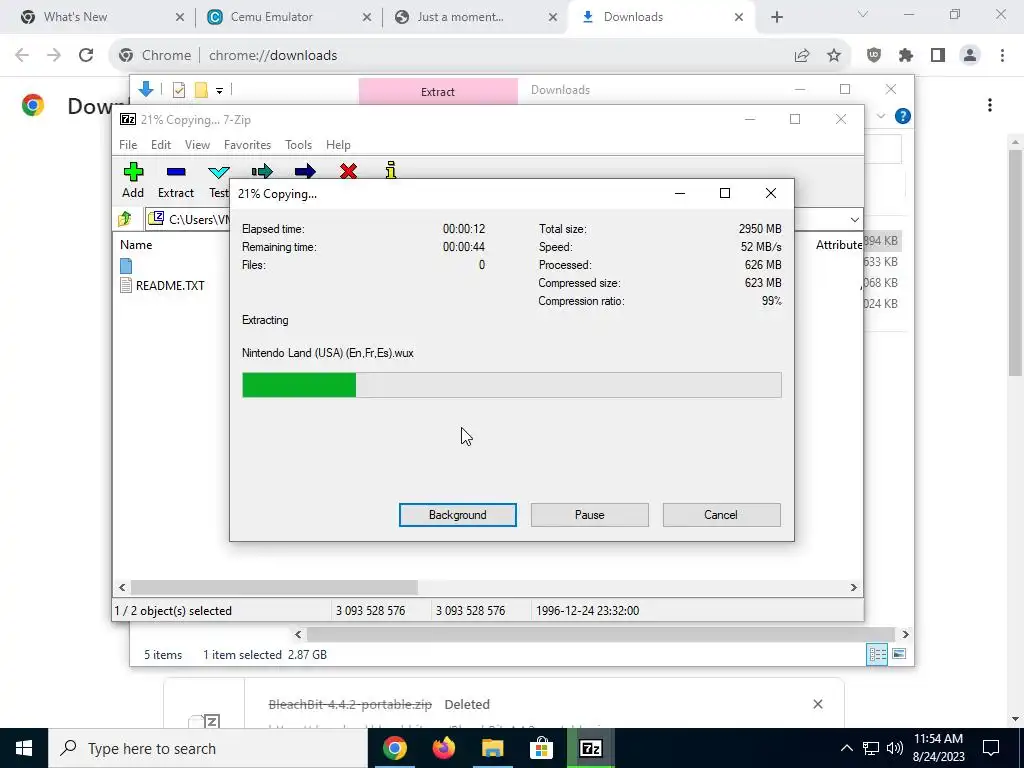
Task: Click the Copy arrow icon in 7-Zip toolbar
Action: point(262,172)
